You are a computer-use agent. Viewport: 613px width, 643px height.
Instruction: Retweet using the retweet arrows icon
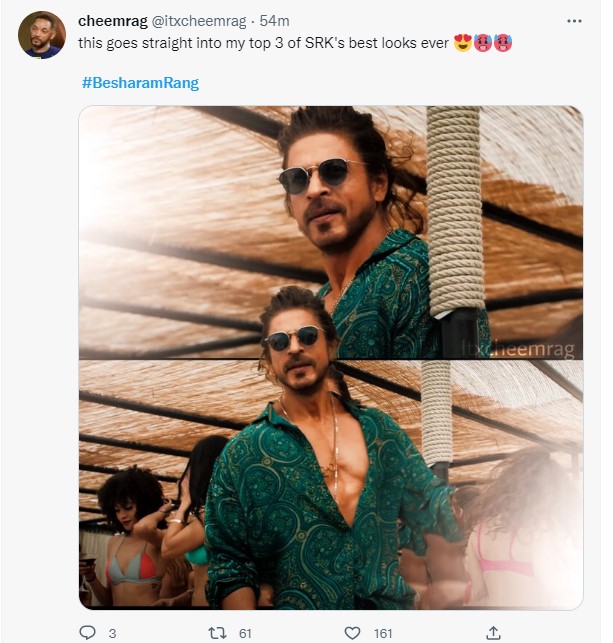215,632
